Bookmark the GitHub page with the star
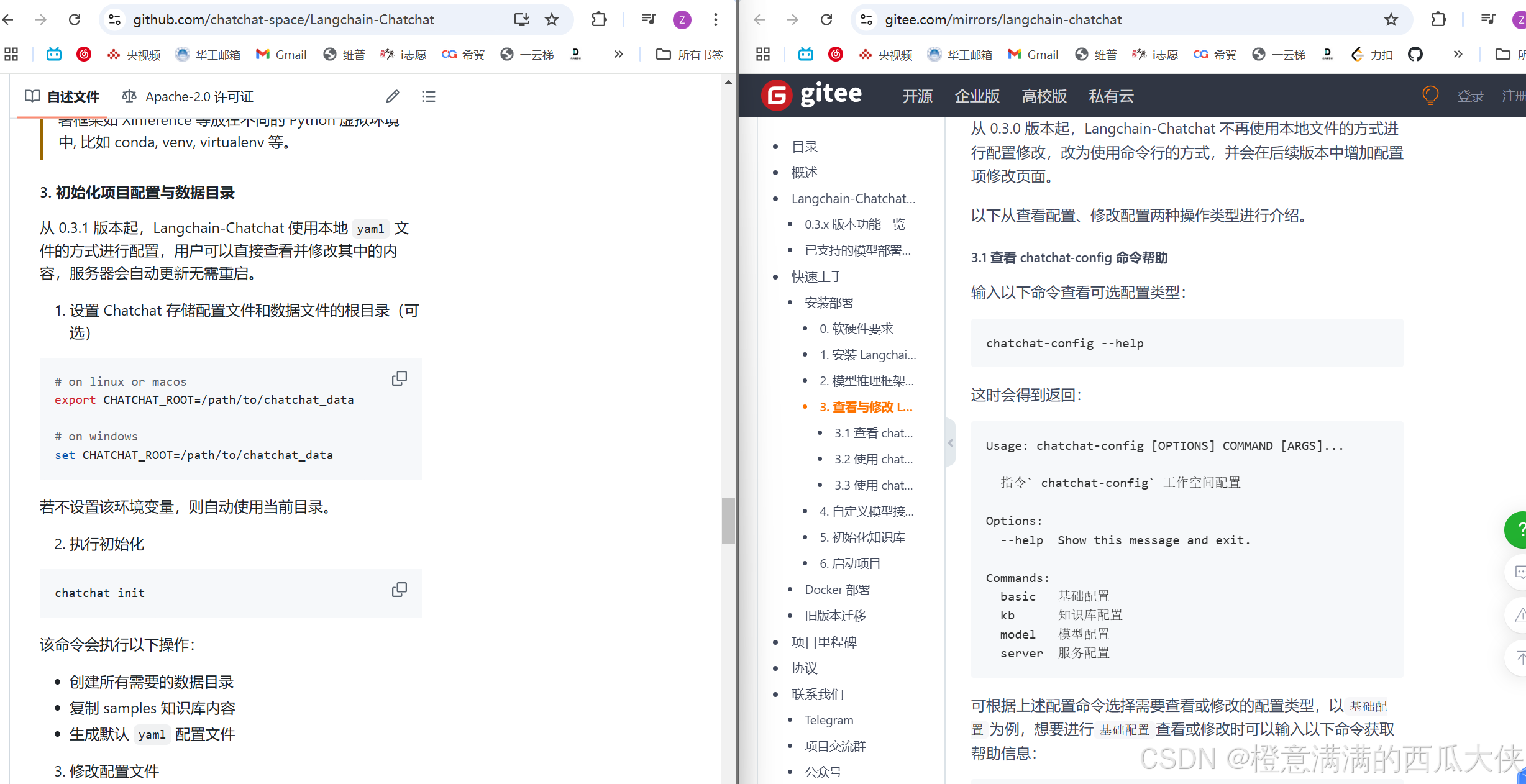The width and height of the screenshot is (1526, 784). (552, 19)
